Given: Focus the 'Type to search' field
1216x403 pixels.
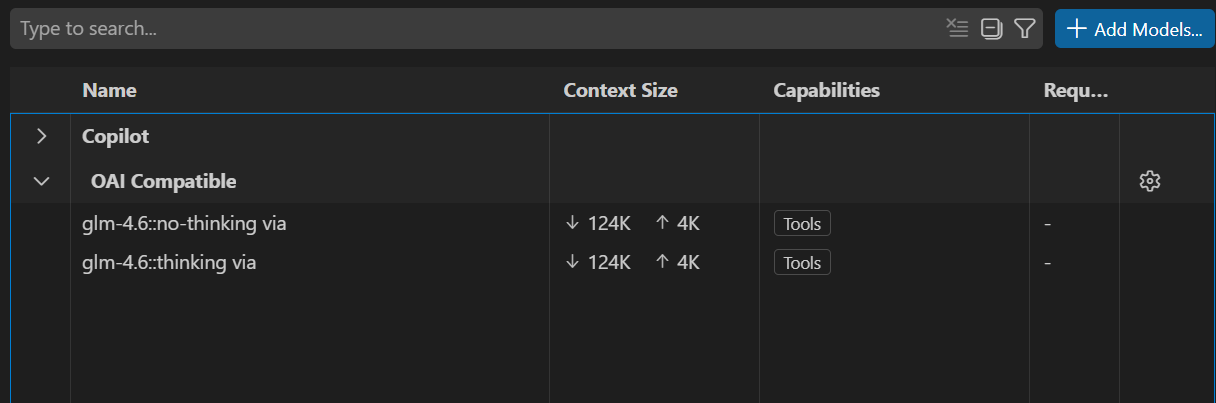Looking at the screenshot, I should (470, 29).
